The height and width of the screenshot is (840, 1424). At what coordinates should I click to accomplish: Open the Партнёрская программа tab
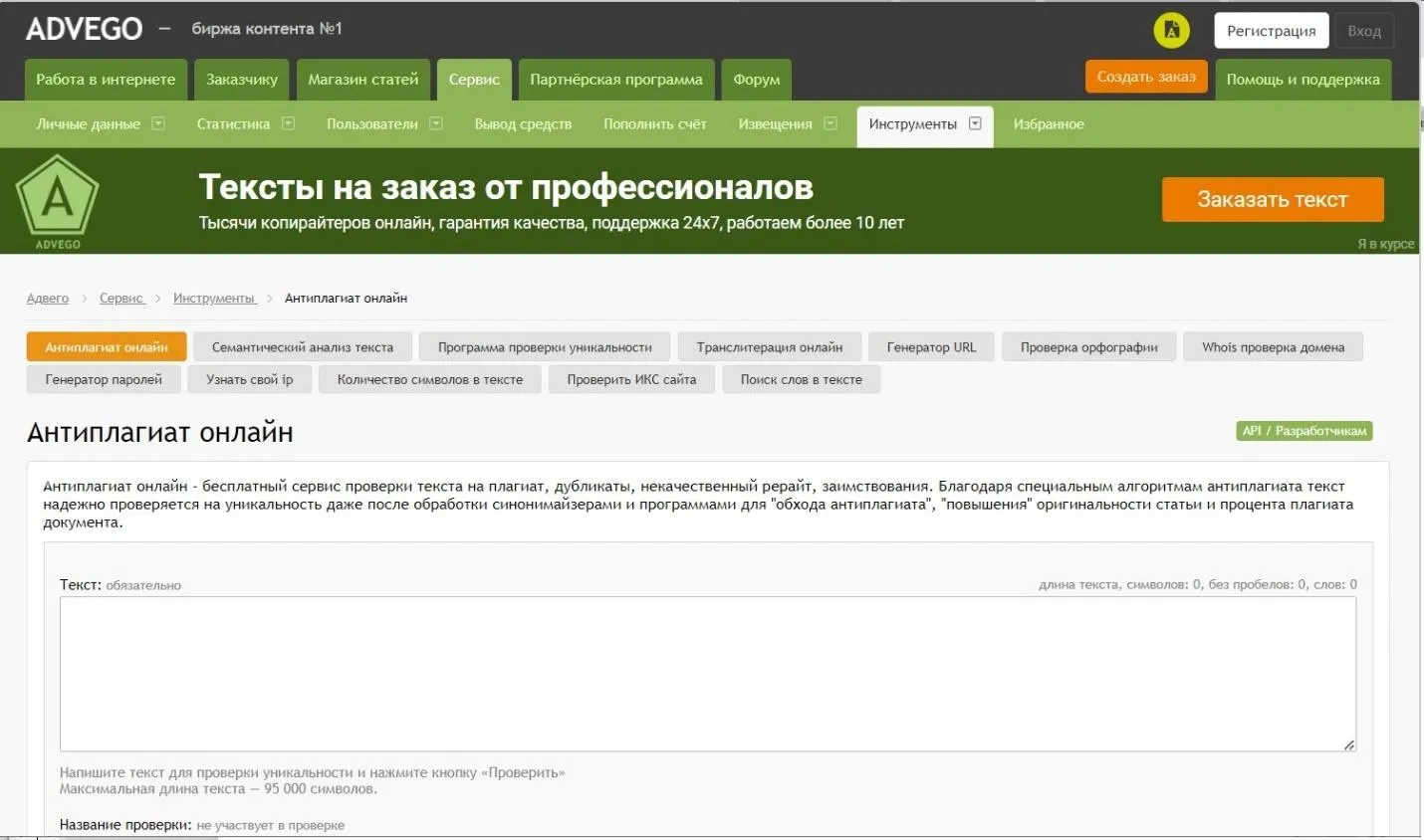(x=616, y=80)
